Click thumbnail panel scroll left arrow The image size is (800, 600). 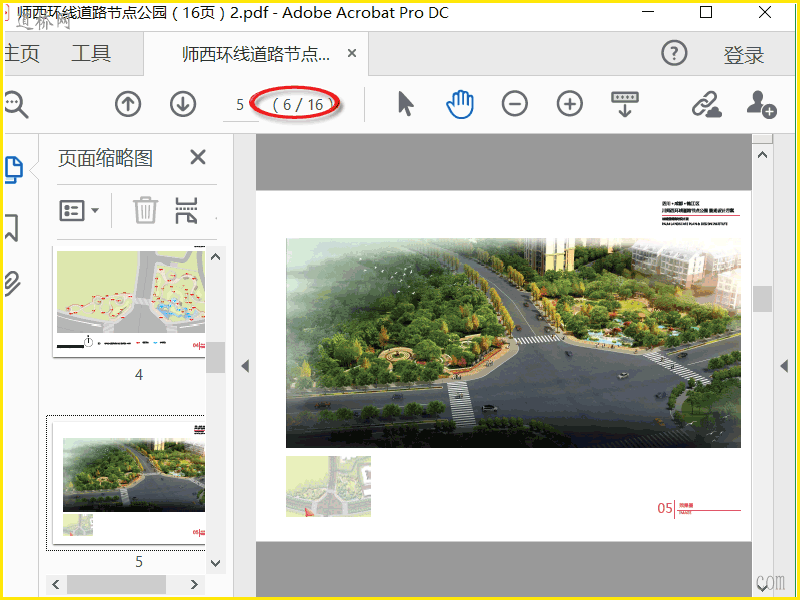(x=56, y=584)
